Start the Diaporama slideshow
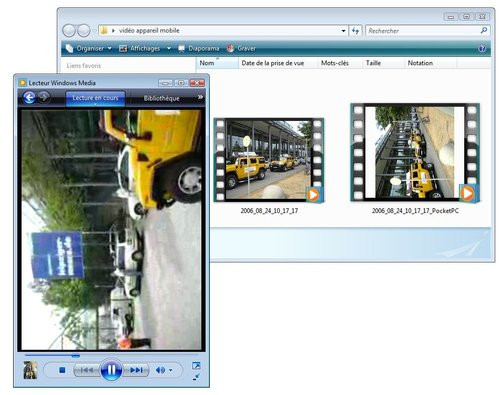The width and height of the screenshot is (500, 395). [199, 49]
